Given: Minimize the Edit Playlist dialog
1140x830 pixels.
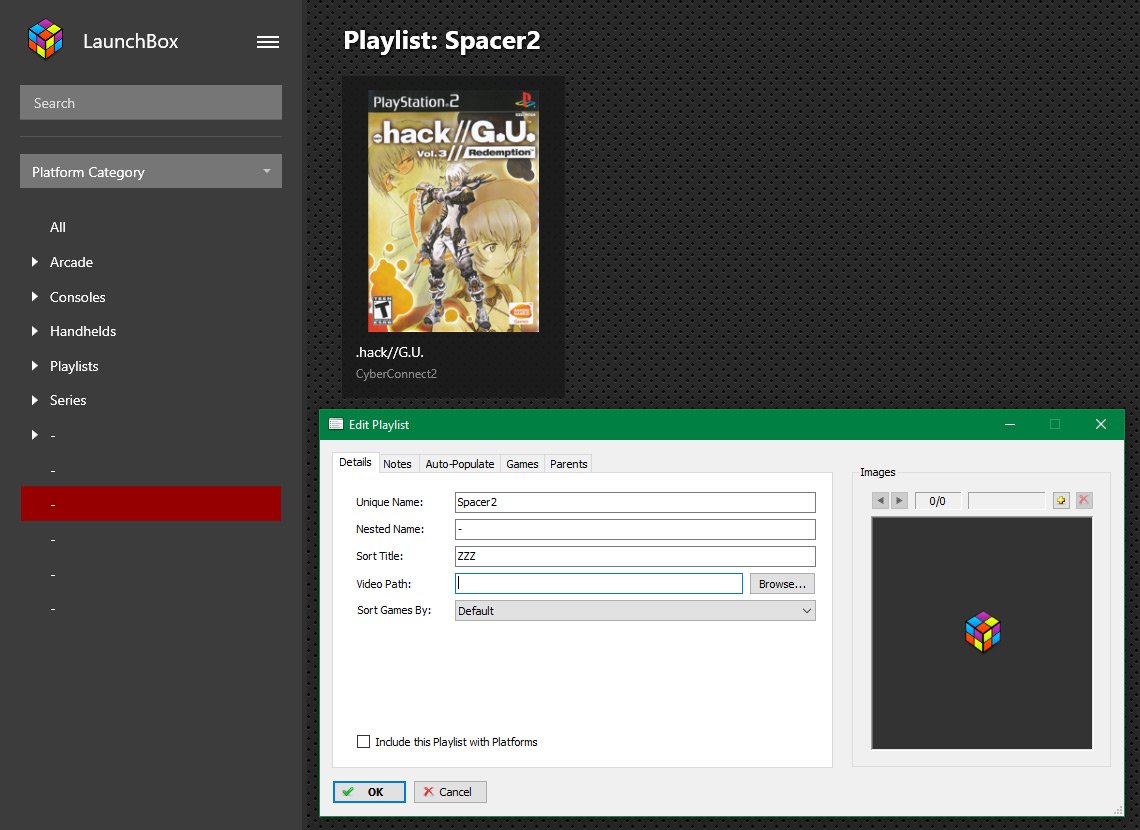Looking at the screenshot, I should [x=1010, y=424].
